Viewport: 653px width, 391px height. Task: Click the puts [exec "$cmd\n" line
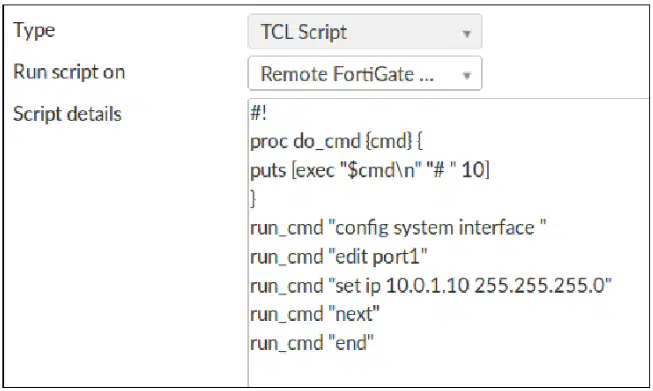point(370,170)
